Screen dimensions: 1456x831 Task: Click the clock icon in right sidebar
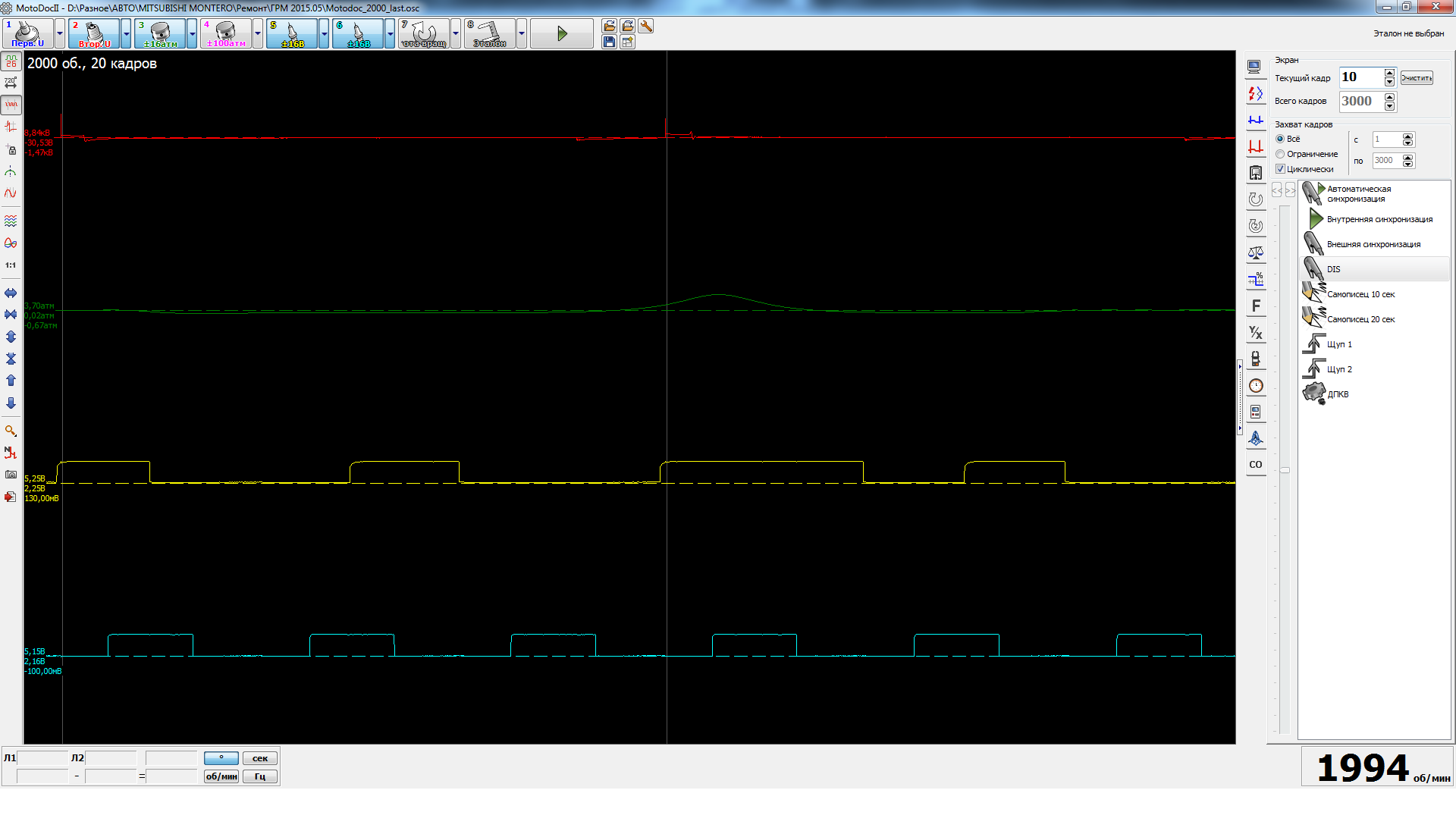(x=1256, y=385)
